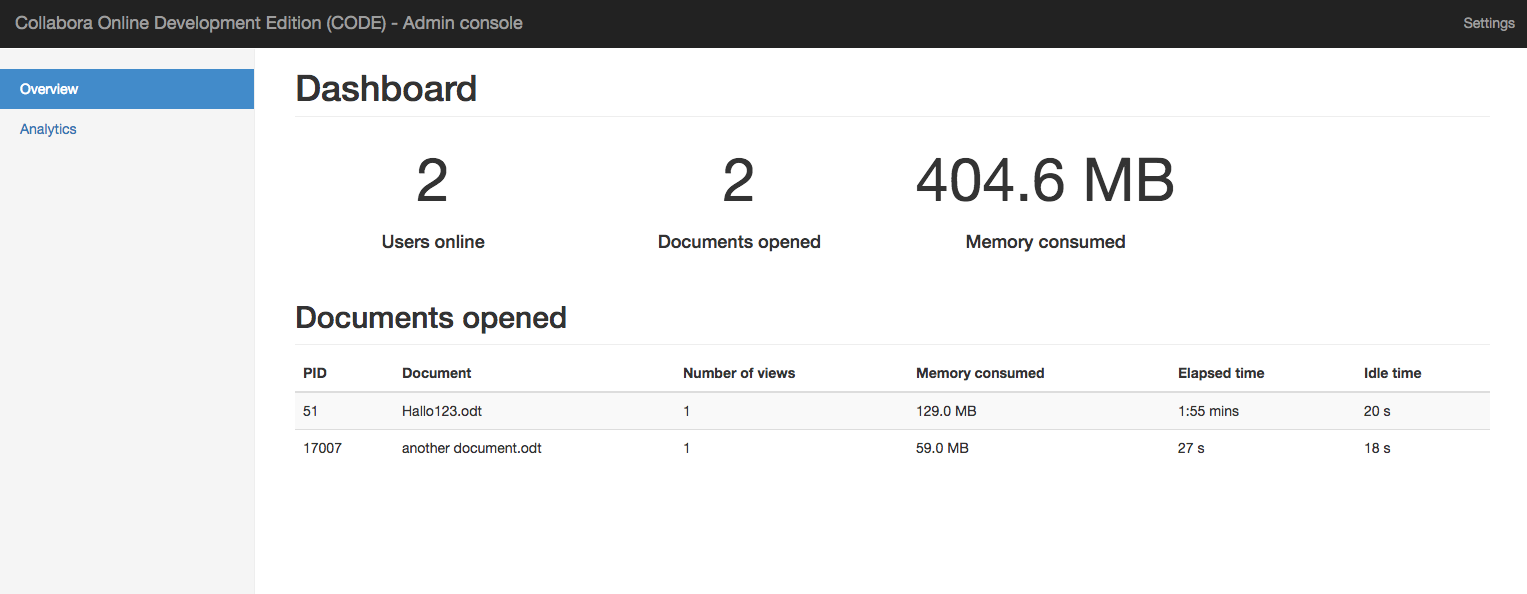Click the Users online count

click(x=432, y=182)
